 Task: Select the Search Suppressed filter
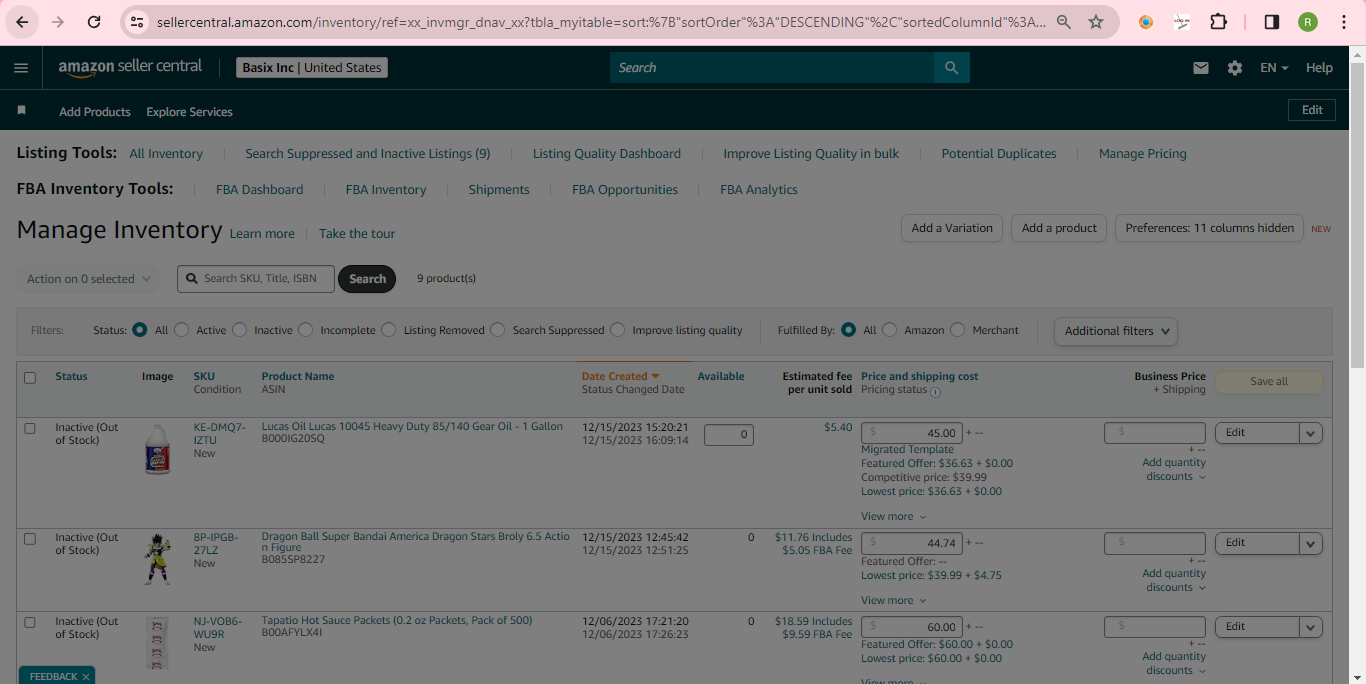(498, 330)
